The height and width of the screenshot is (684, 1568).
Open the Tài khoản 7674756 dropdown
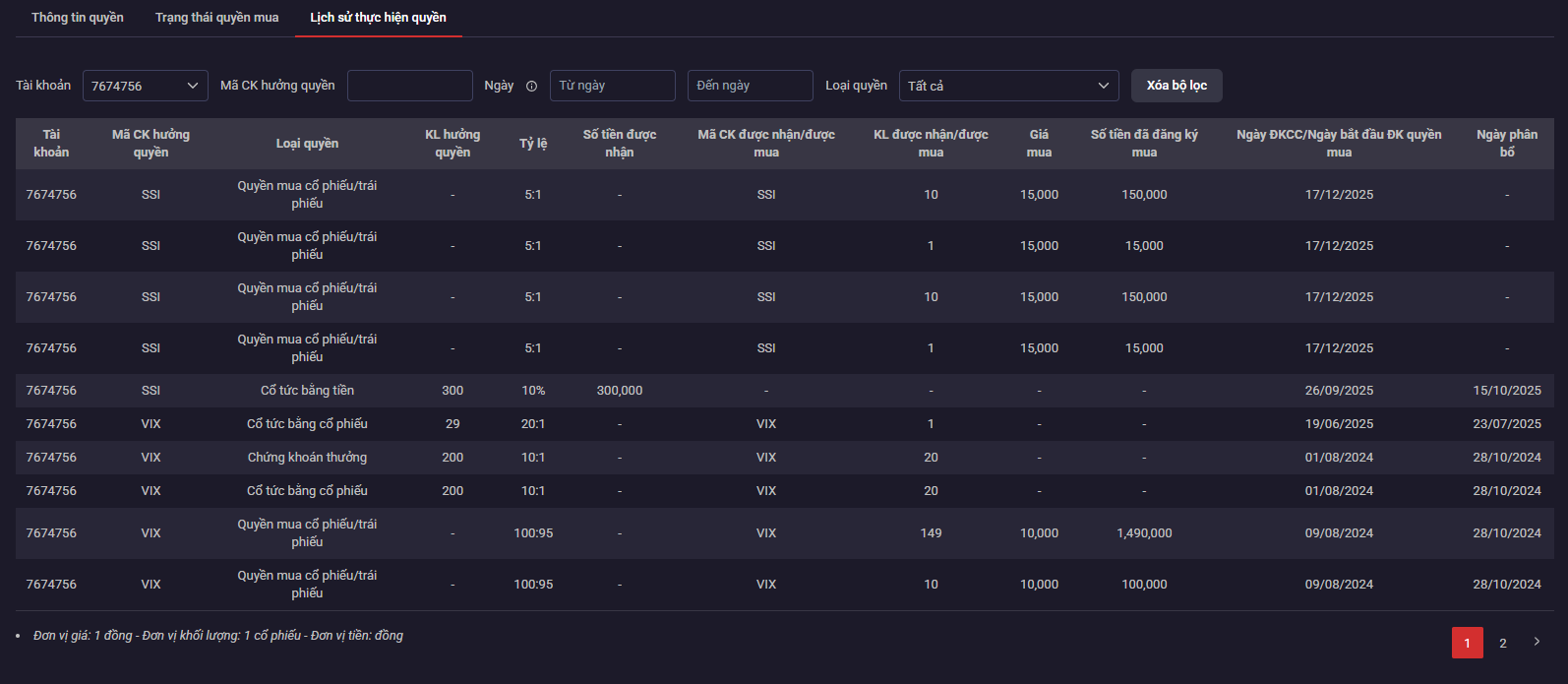tap(146, 86)
